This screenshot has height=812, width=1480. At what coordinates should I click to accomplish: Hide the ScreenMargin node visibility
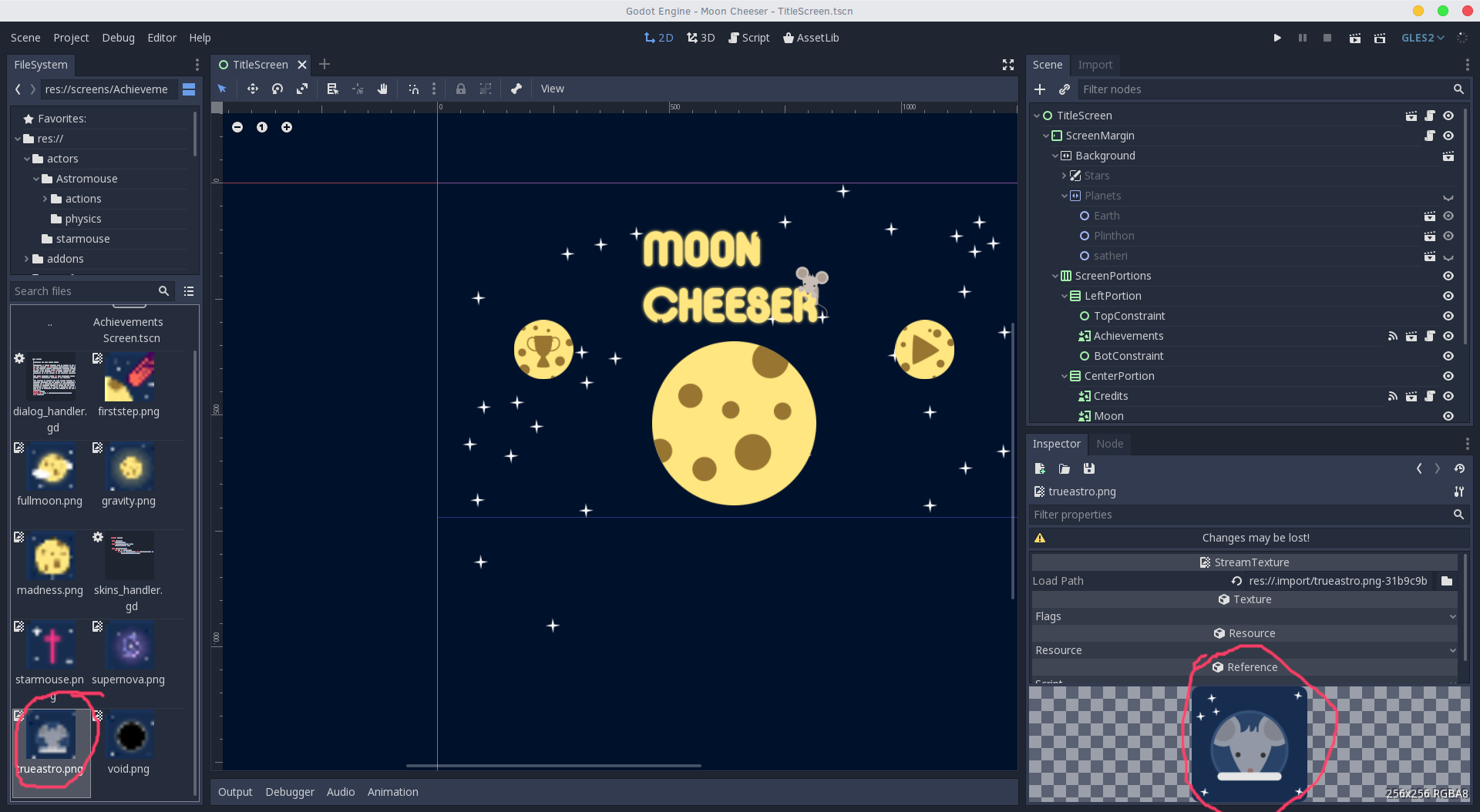(1448, 136)
